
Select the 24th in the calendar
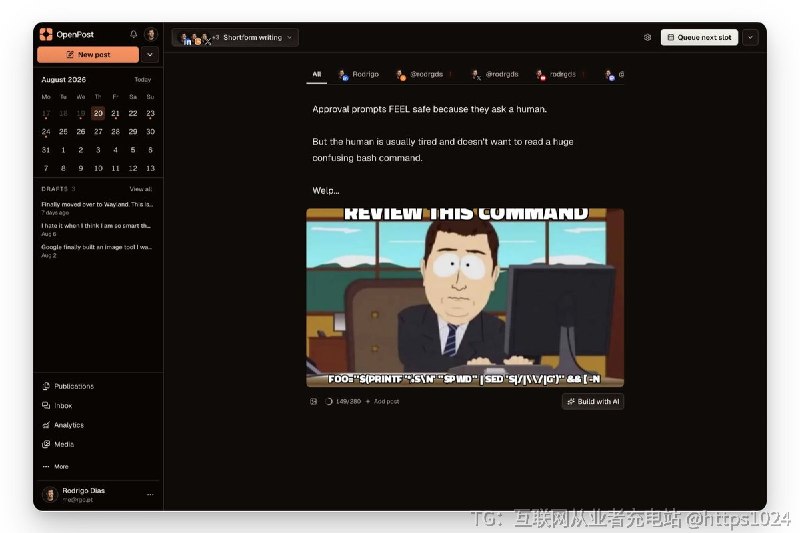(46, 132)
